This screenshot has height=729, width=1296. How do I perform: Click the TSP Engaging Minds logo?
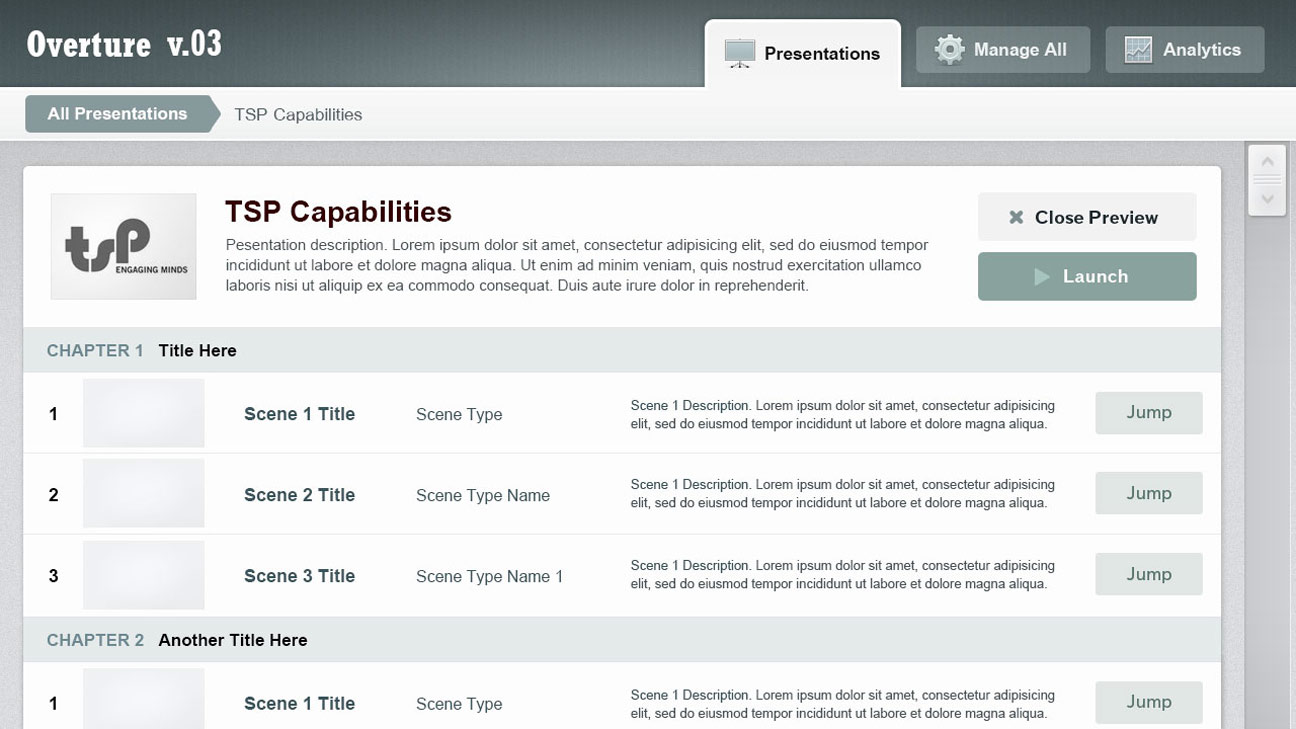124,246
